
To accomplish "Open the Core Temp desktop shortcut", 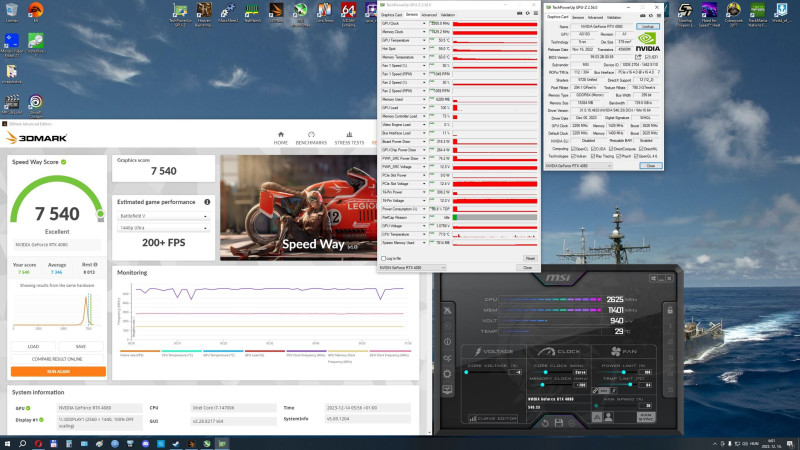I will tap(324, 14).
